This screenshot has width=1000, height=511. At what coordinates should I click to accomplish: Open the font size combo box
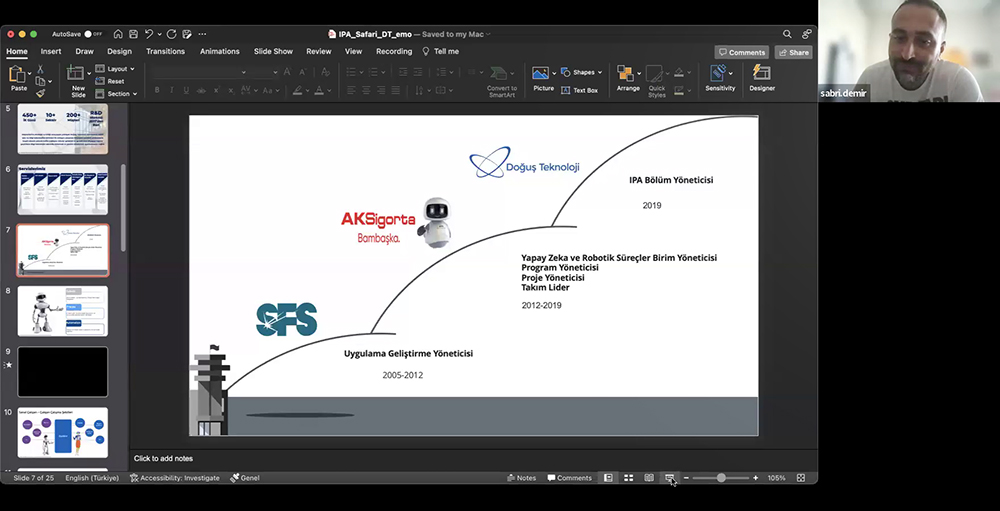tap(265, 72)
